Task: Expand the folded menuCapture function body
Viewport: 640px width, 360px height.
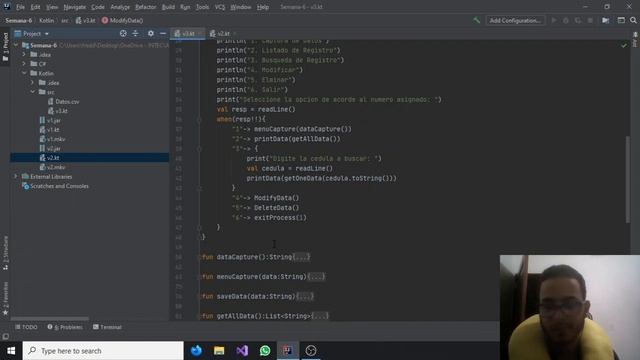Action: tap(316, 276)
